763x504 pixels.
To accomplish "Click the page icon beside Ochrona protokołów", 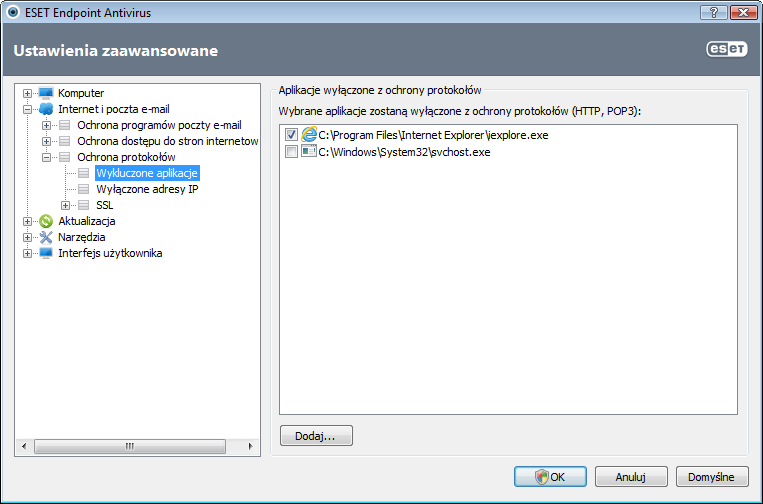I will pos(65,157).
